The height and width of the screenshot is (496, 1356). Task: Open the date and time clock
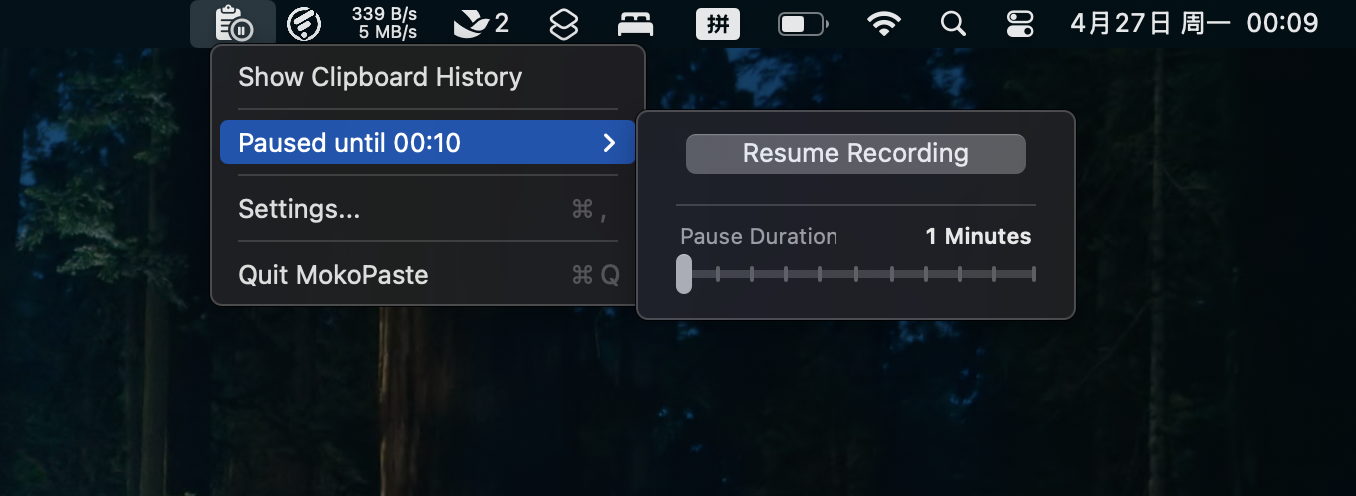click(x=1194, y=23)
